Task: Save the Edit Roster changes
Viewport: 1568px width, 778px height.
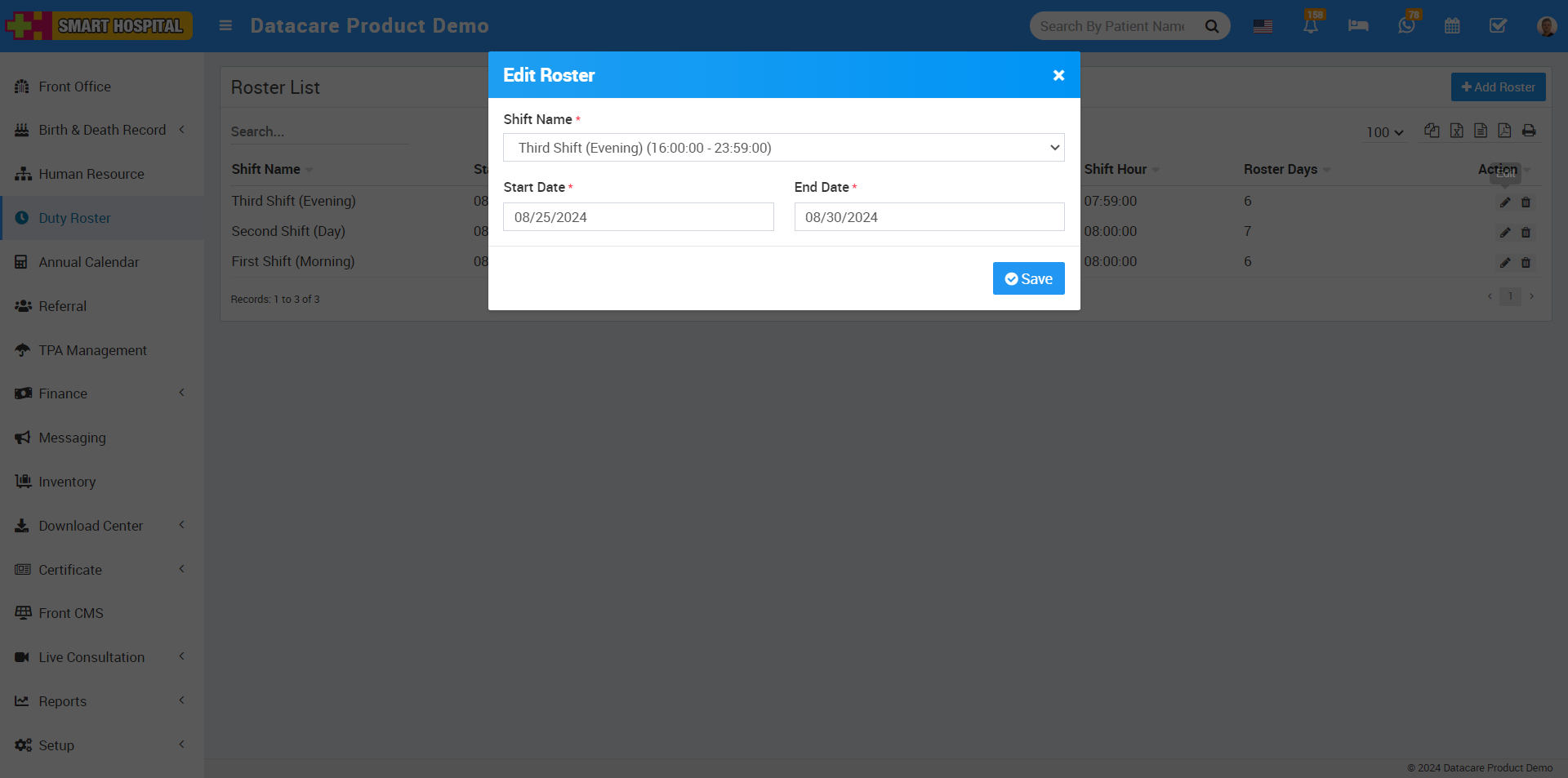Action: (x=1028, y=278)
